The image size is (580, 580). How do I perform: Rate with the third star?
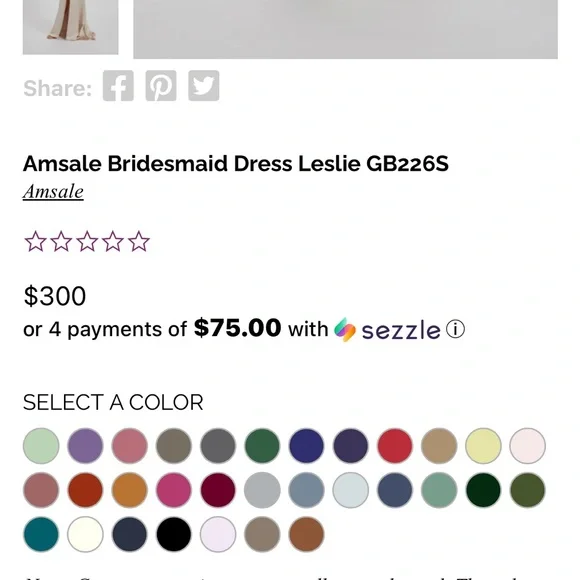pos(87,242)
